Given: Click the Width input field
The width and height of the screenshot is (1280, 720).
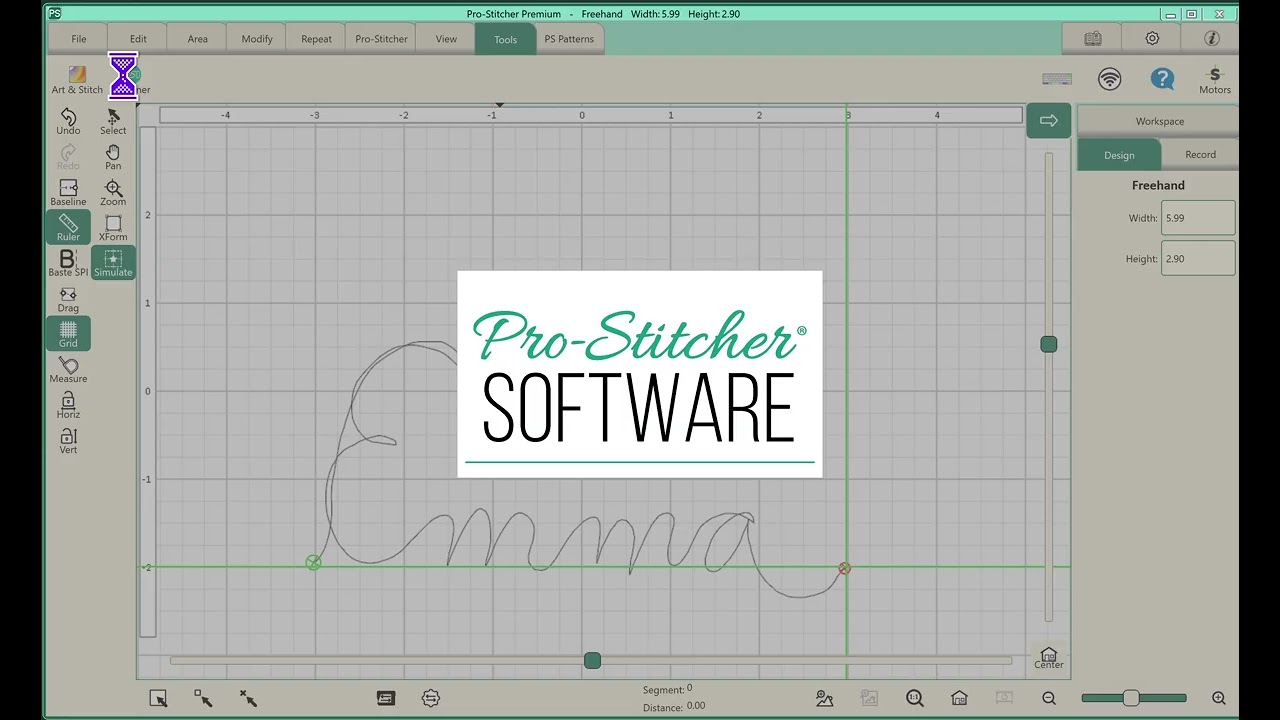Looking at the screenshot, I should coord(1198,218).
